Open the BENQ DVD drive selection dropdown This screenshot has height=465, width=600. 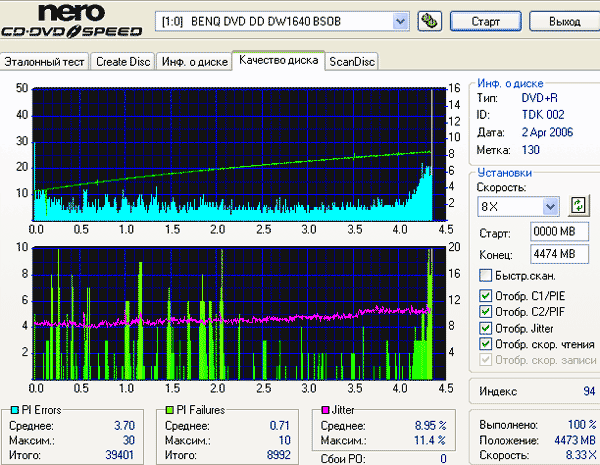click(400, 21)
